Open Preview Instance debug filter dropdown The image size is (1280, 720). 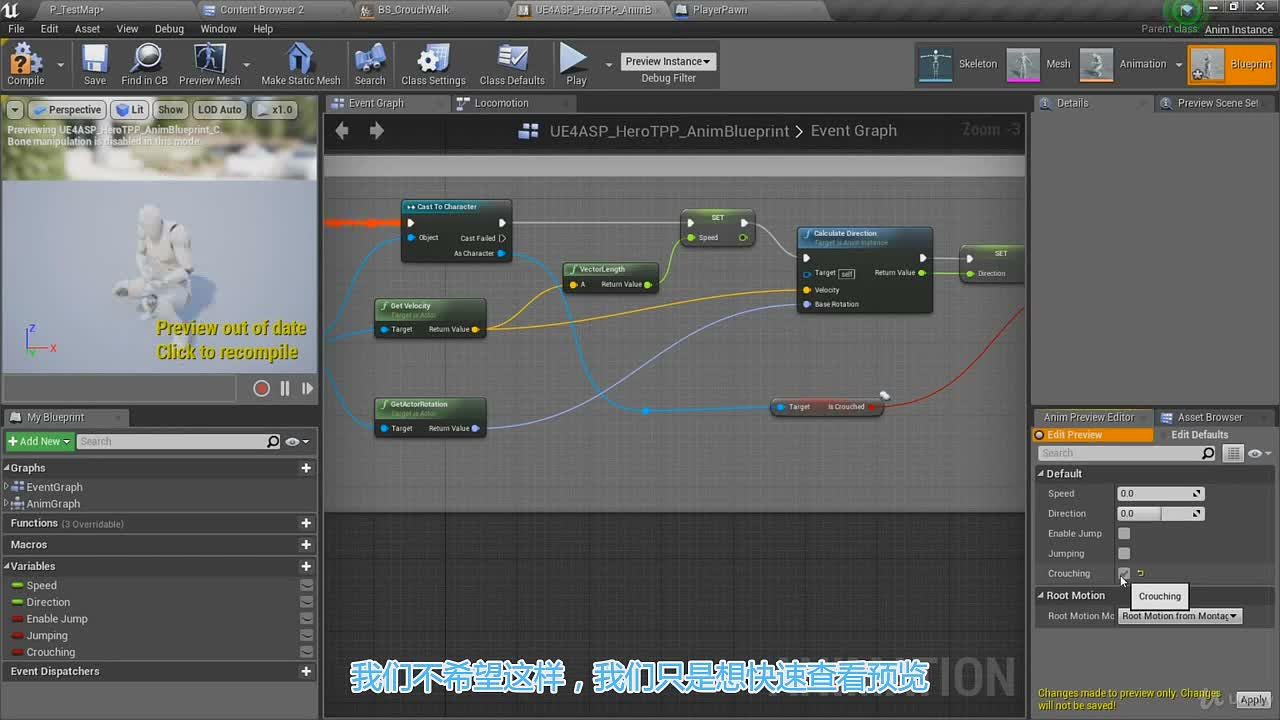pyautogui.click(x=668, y=61)
